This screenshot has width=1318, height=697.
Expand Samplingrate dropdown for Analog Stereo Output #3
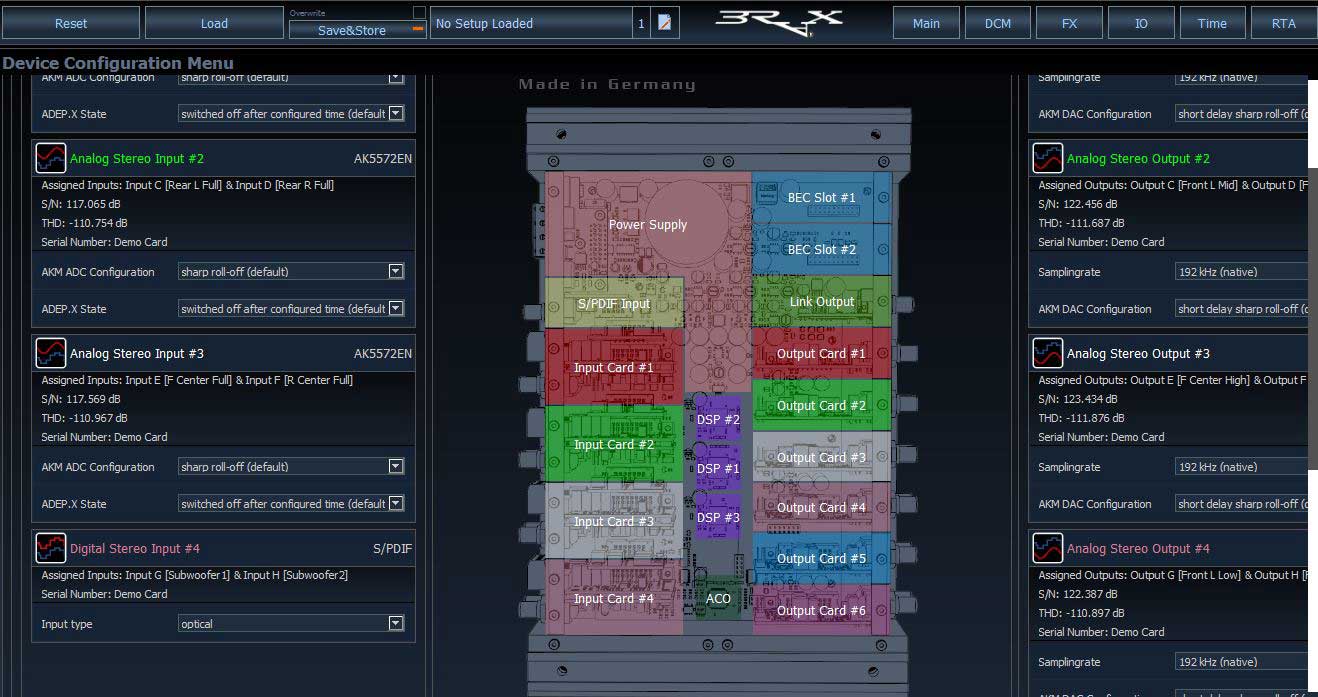coord(1240,467)
